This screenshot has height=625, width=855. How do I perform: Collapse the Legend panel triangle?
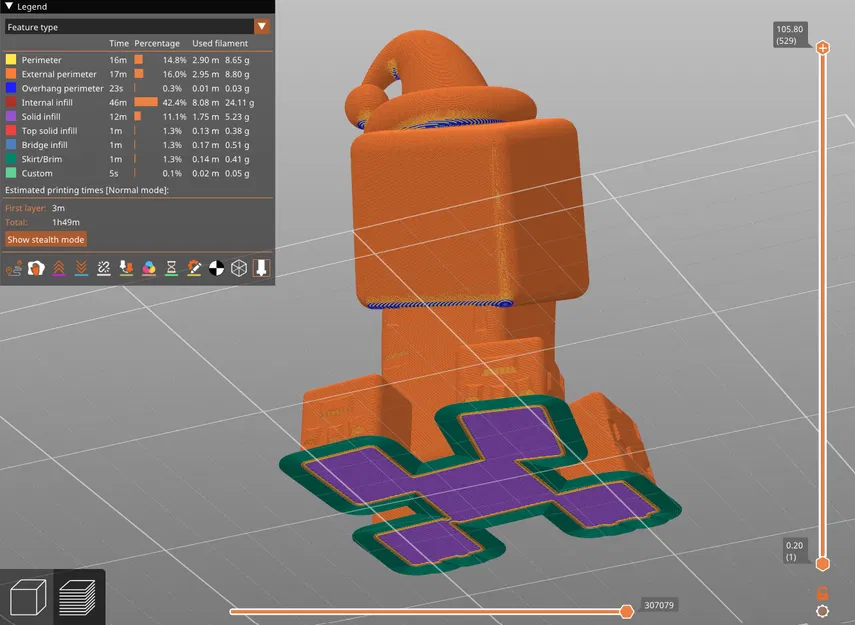[x=9, y=6]
